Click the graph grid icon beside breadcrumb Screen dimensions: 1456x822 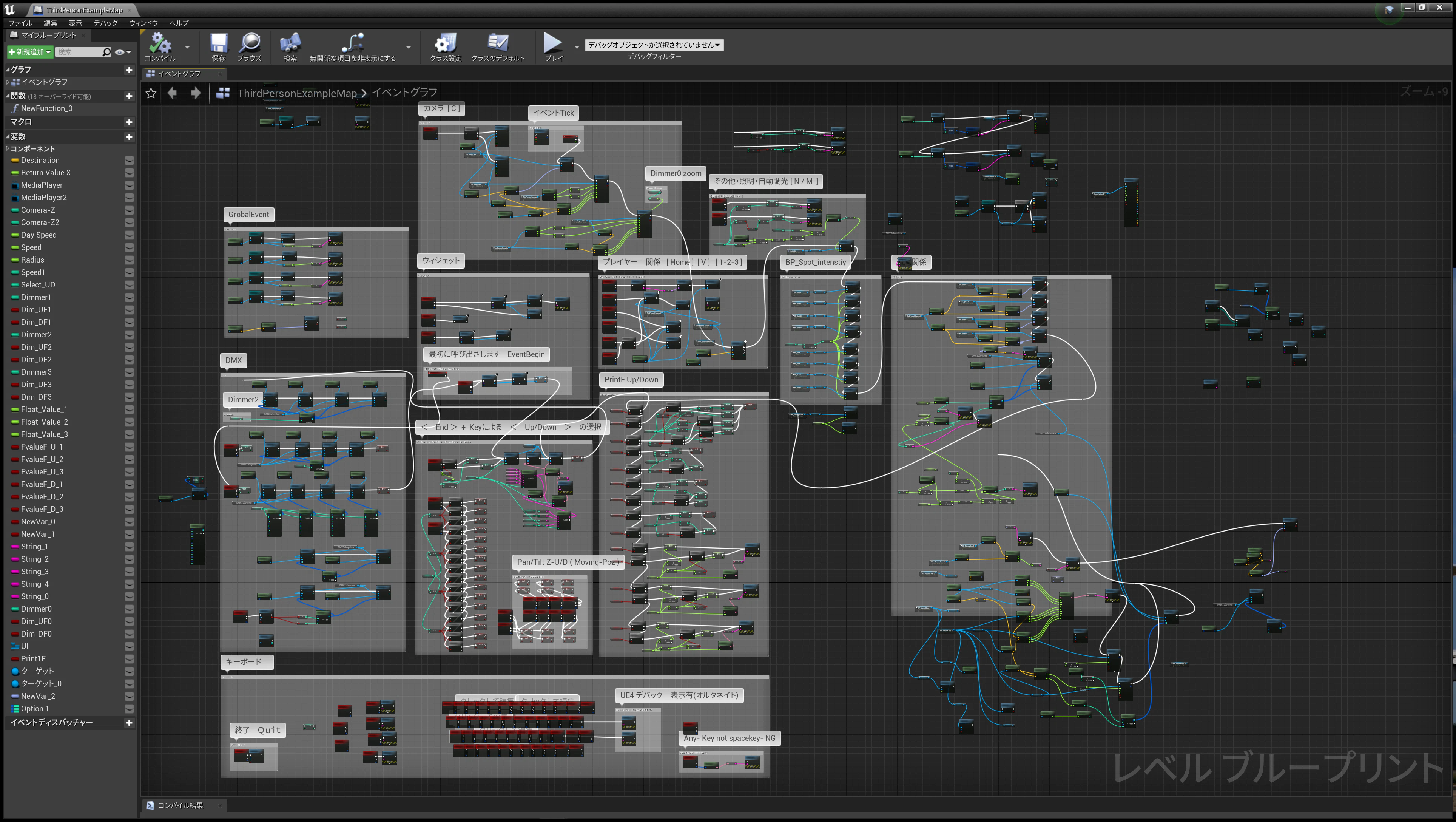tap(223, 93)
